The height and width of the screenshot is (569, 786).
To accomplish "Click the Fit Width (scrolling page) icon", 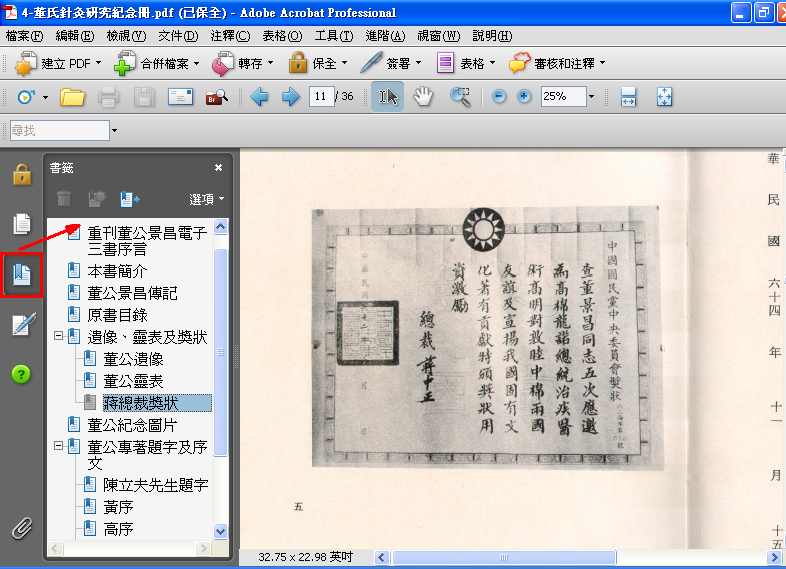I will click(628, 96).
